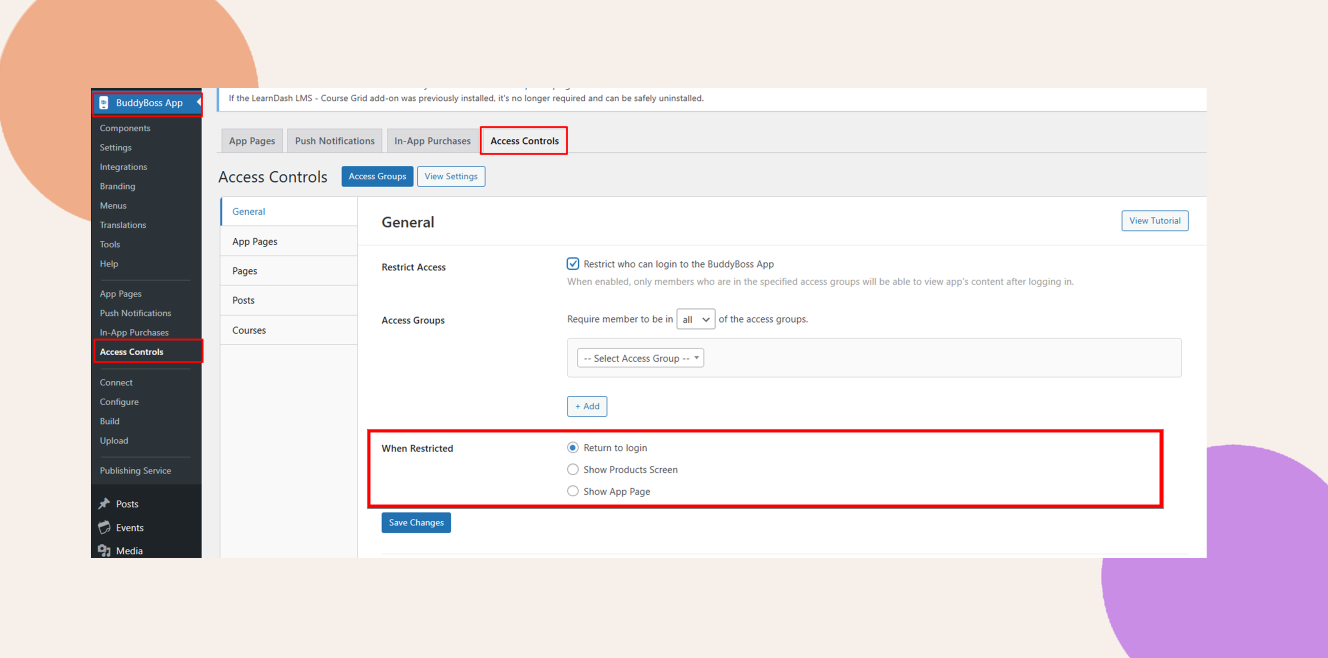Click the Access Groups button
The height and width of the screenshot is (658, 1328).
[x=377, y=176]
